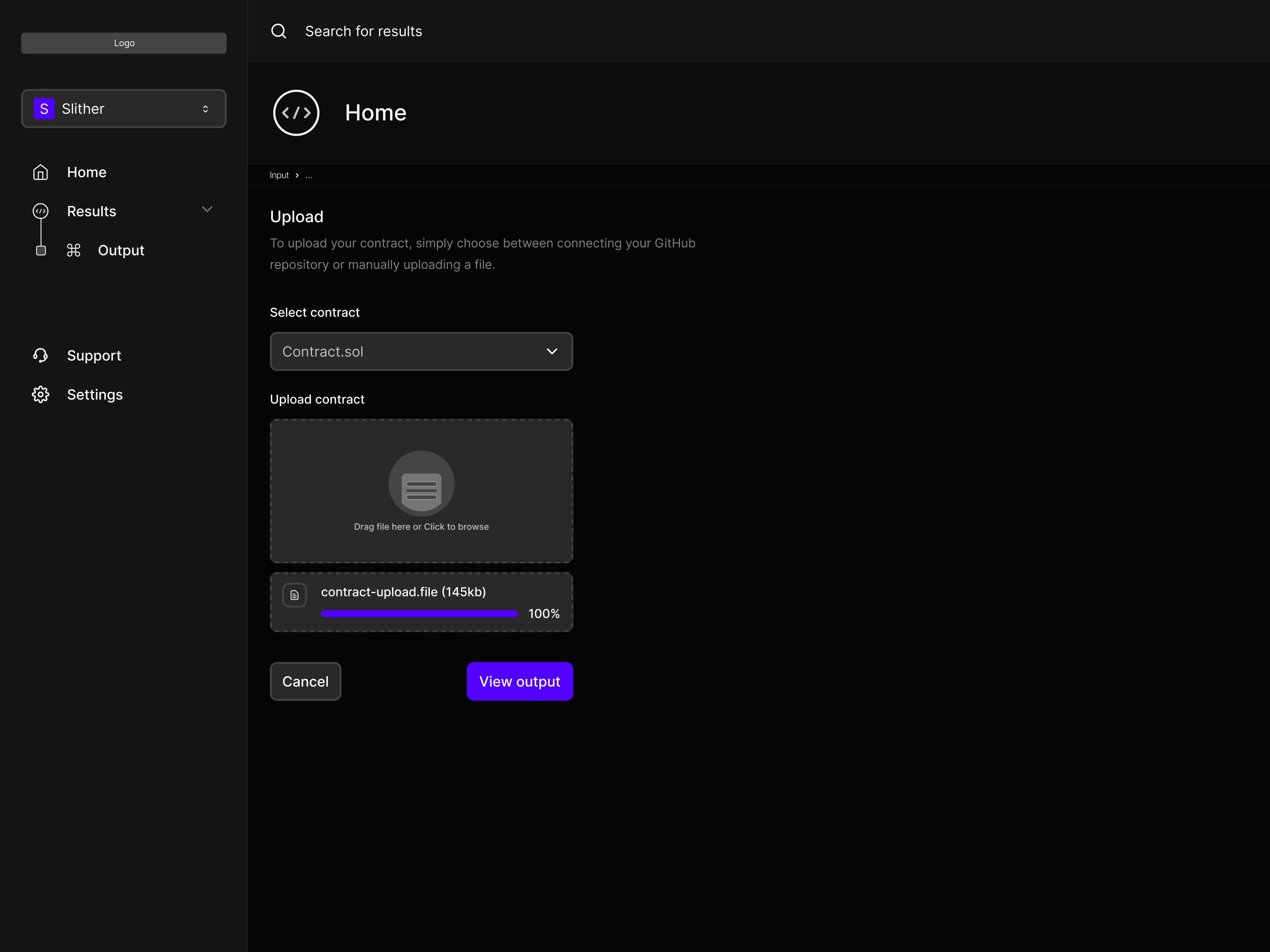The width and height of the screenshot is (1270, 952).
Task: Click the Results code-circle icon in sidebar
Action: (x=40, y=211)
